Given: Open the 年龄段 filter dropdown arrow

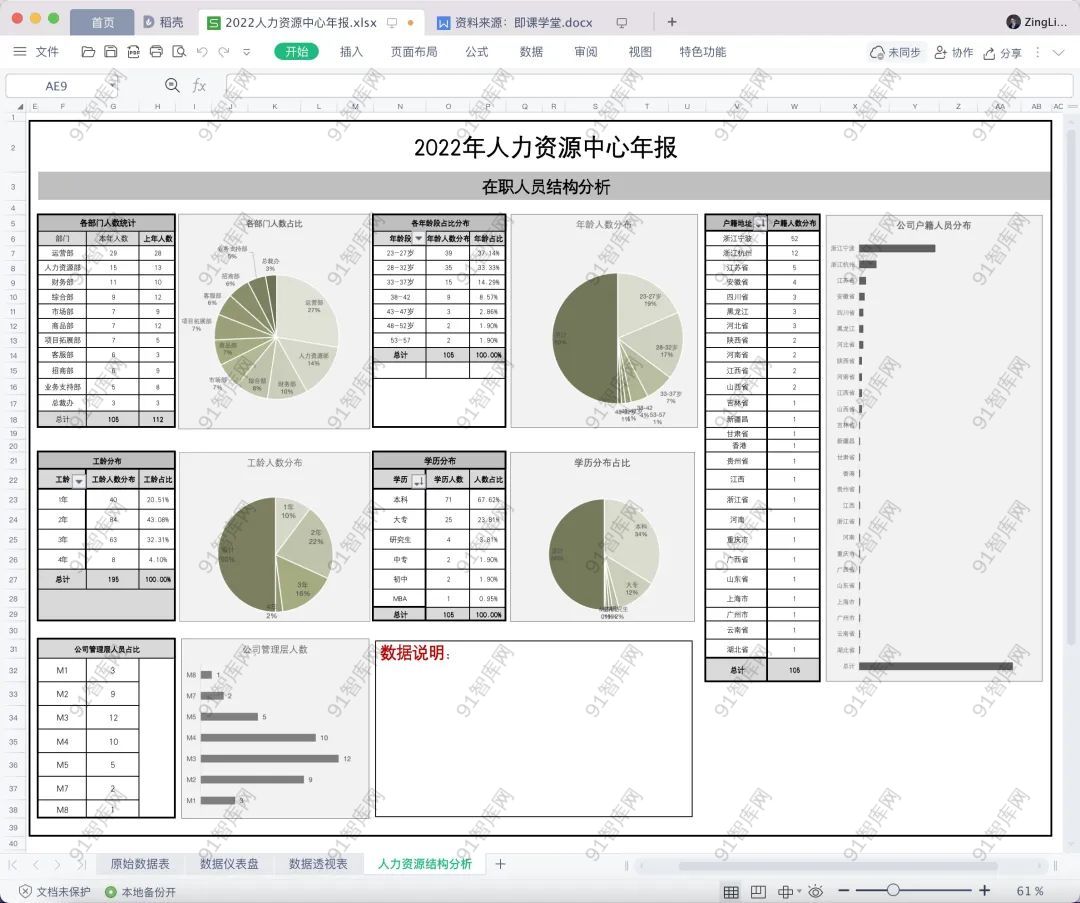Looking at the screenshot, I should (x=418, y=238).
